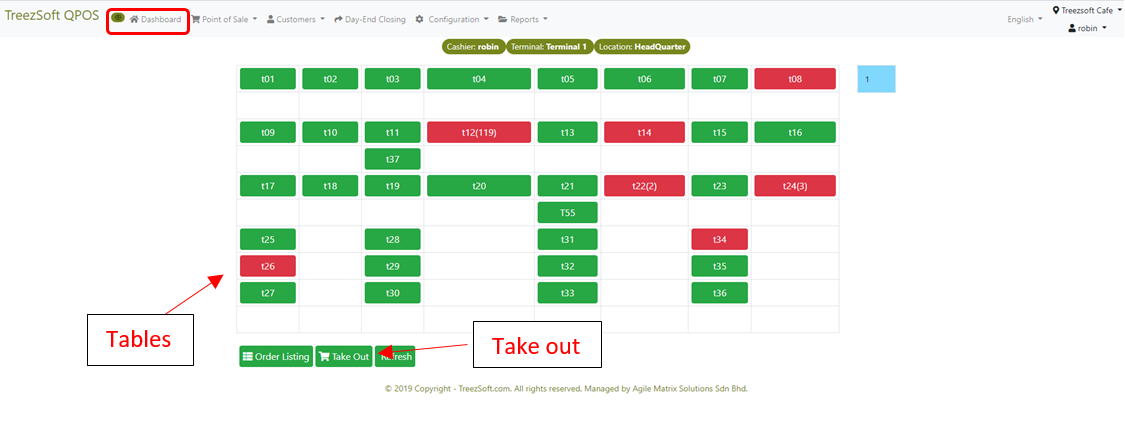This screenshot has height=428, width=1125.
Task: Pick table t11
Action: pyautogui.click(x=392, y=133)
